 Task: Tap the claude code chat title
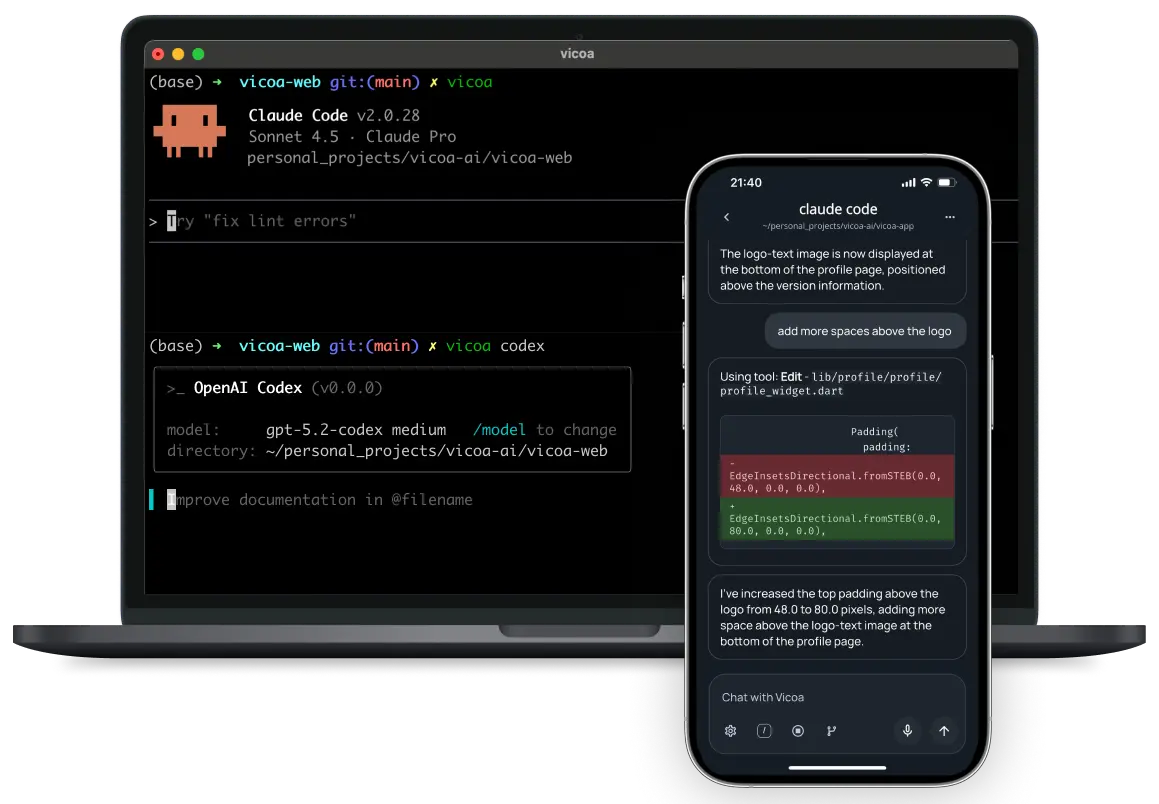[837, 209]
